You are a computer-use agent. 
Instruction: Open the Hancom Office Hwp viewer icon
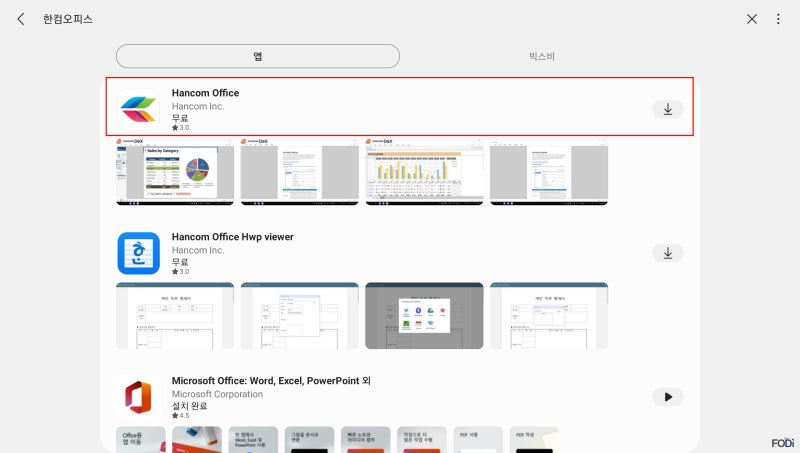point(138,253)
